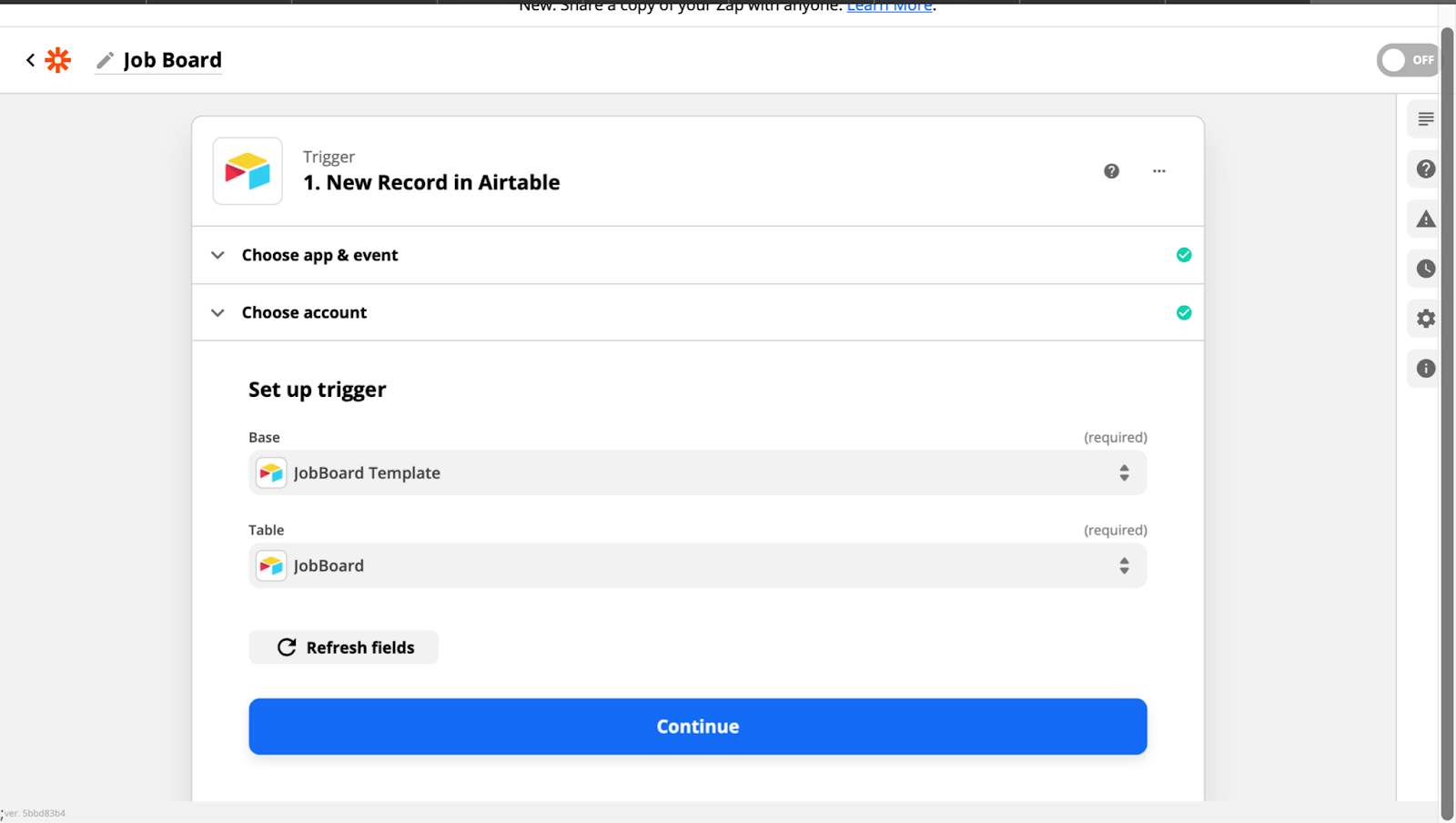Click Refresh fields button
The height and width of the screenshot is (823, 1456).
[x=344, y=647]
